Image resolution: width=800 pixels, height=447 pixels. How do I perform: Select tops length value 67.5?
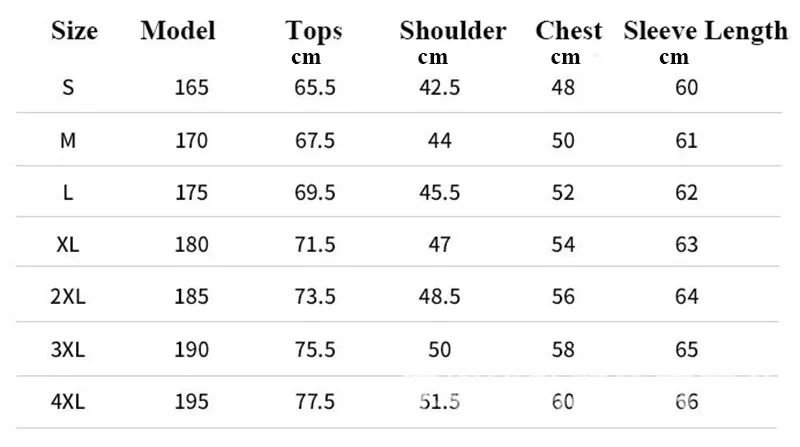pos(315,140)
